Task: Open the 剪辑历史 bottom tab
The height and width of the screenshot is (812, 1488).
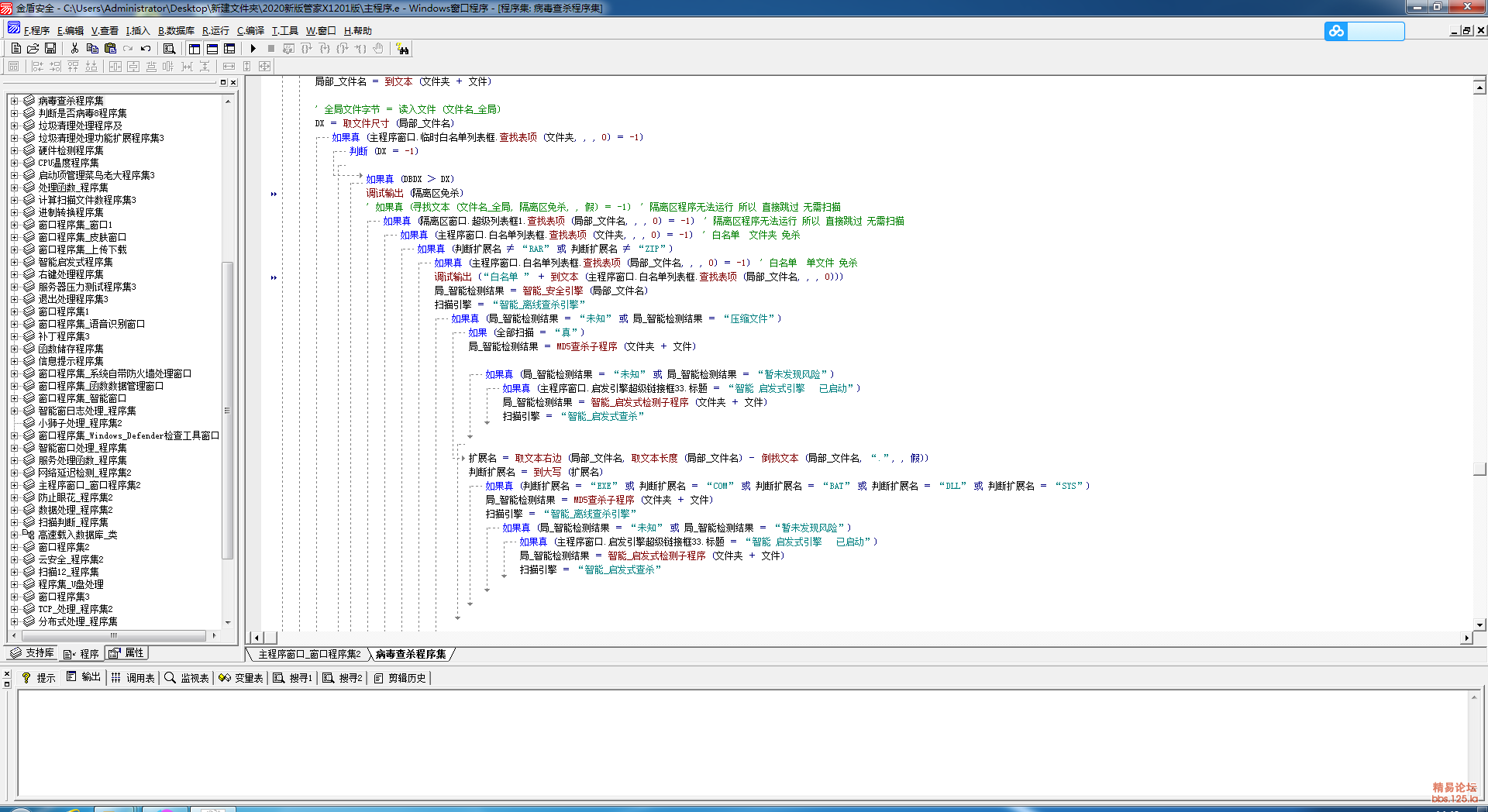Action: pos(400,678)
